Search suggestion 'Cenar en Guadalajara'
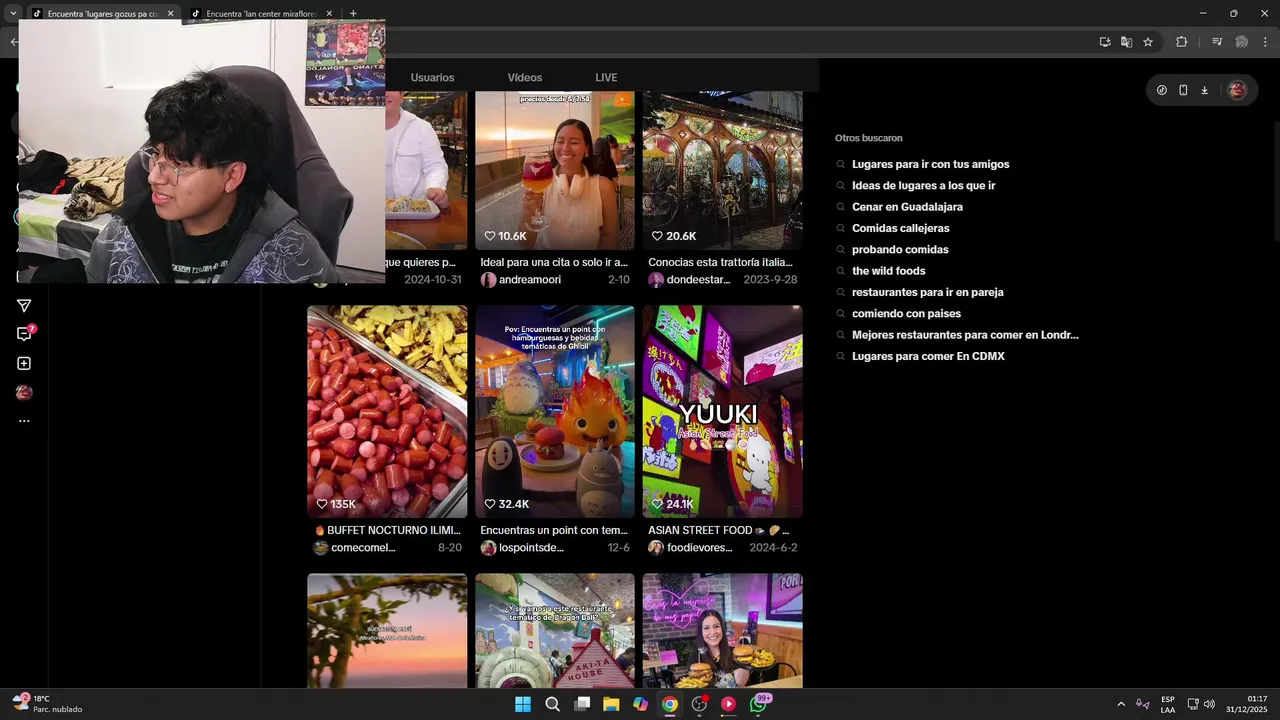This screenshot has width=1280, height=720. coord(907,207)
